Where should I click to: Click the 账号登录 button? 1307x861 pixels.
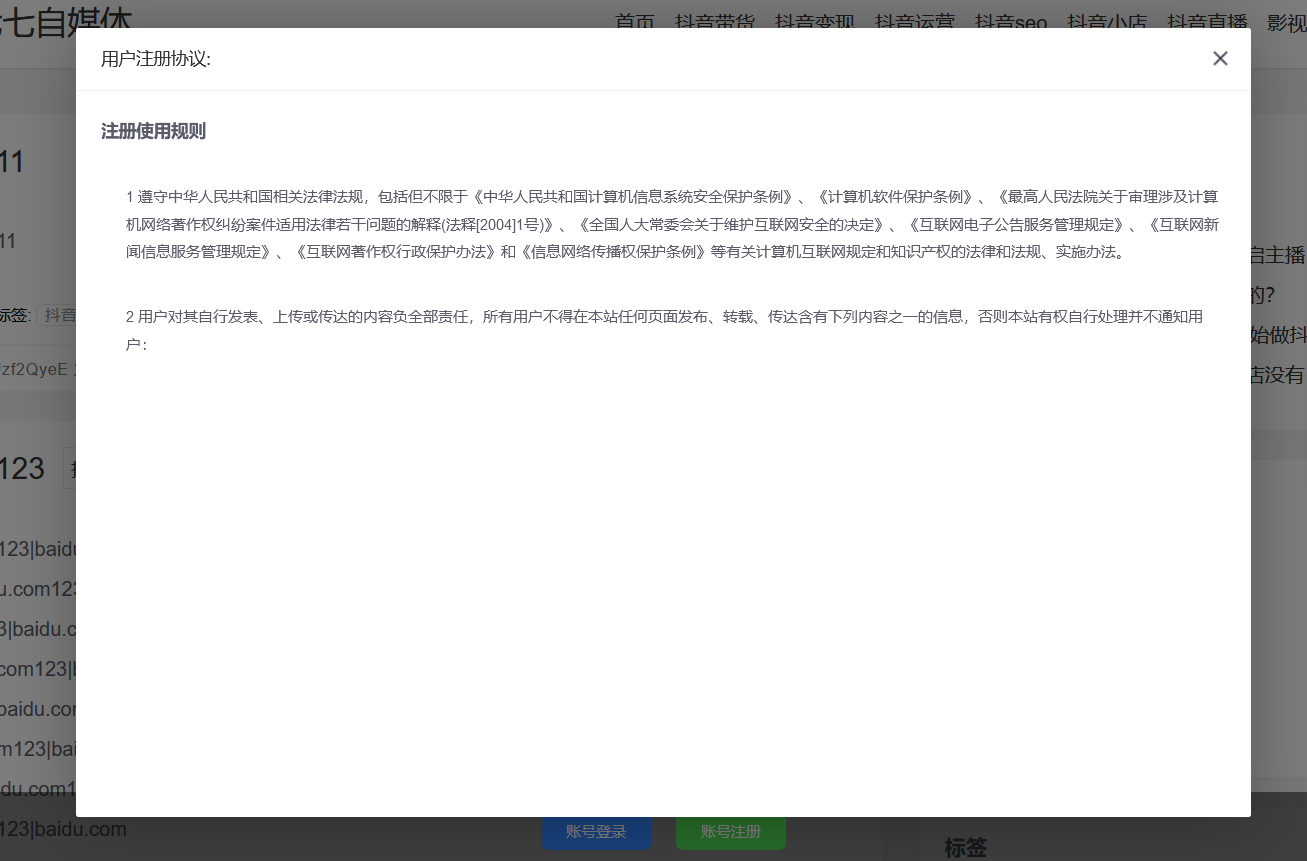coord(596,832)
